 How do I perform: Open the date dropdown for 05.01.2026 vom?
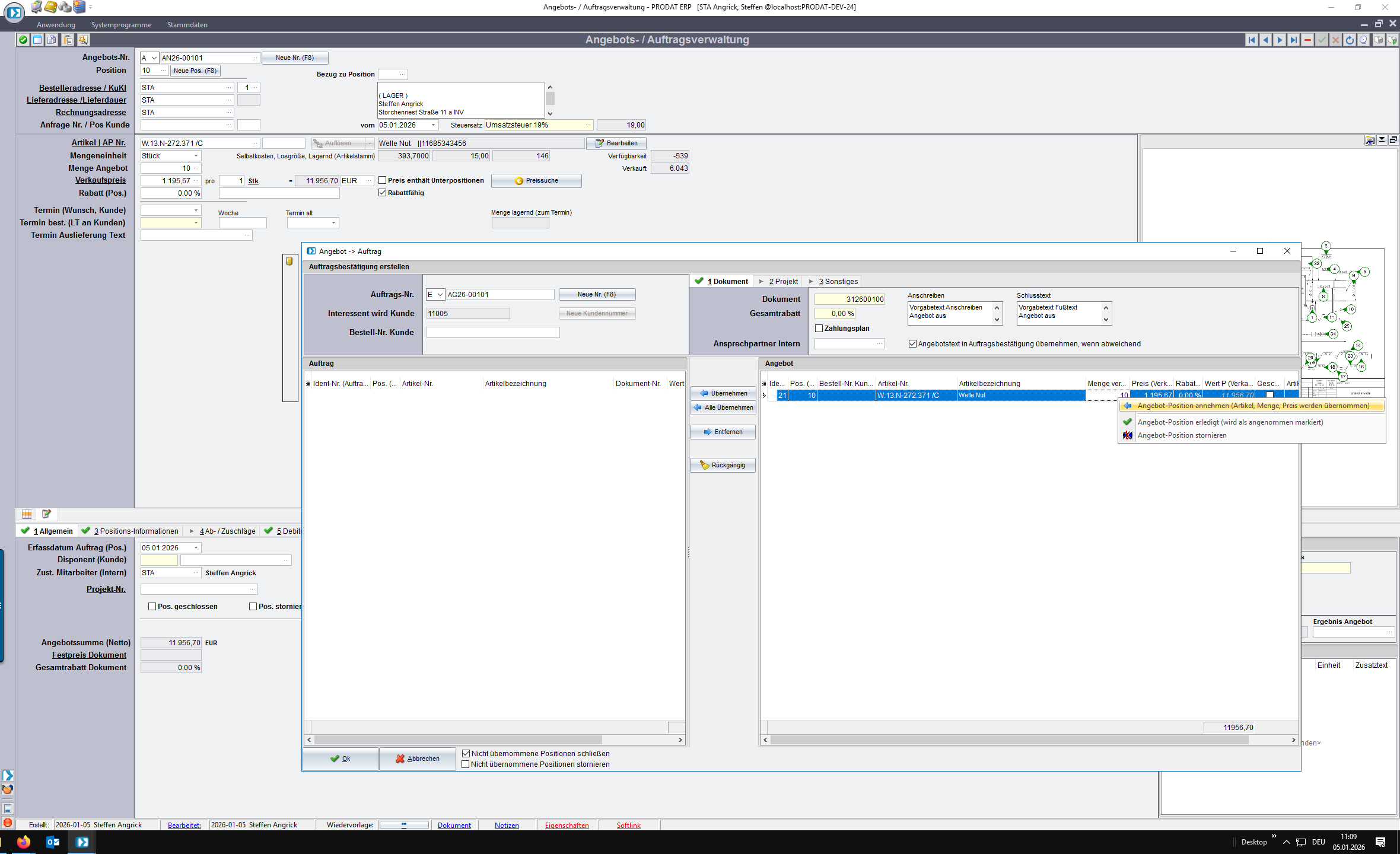[x=434, y=125]
